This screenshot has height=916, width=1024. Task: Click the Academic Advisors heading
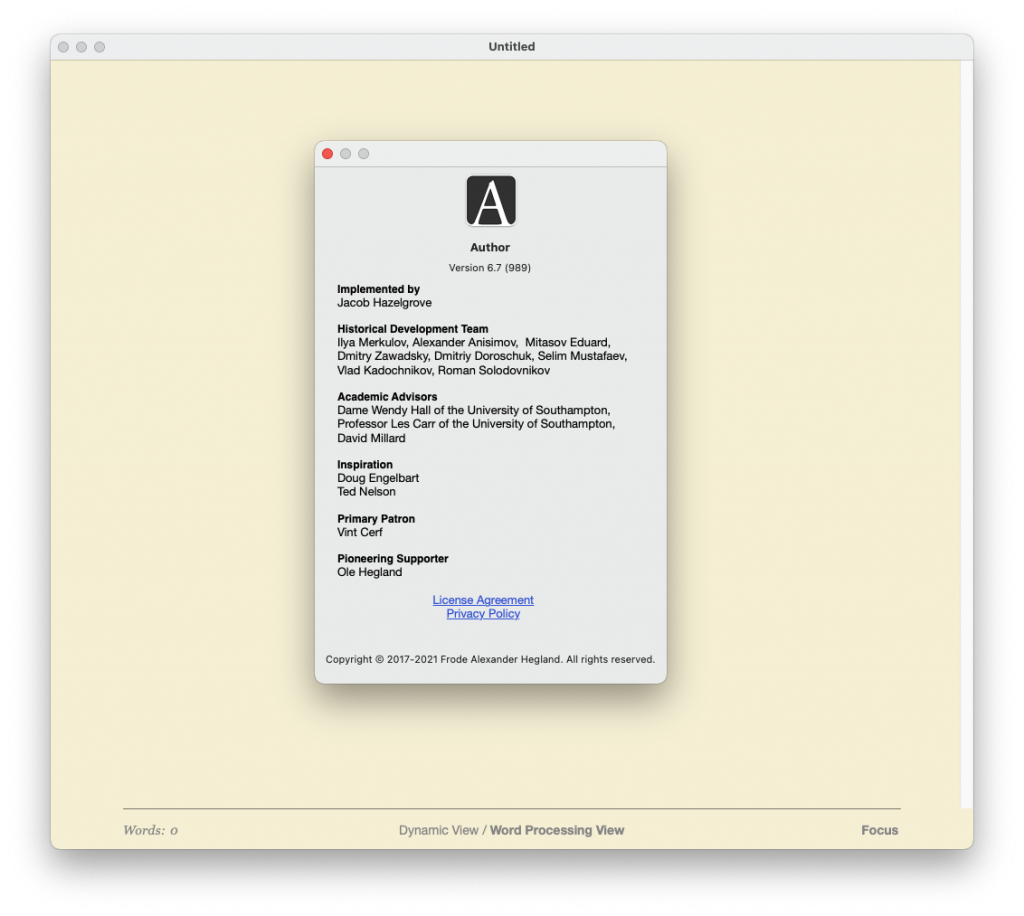coord(387,396)
